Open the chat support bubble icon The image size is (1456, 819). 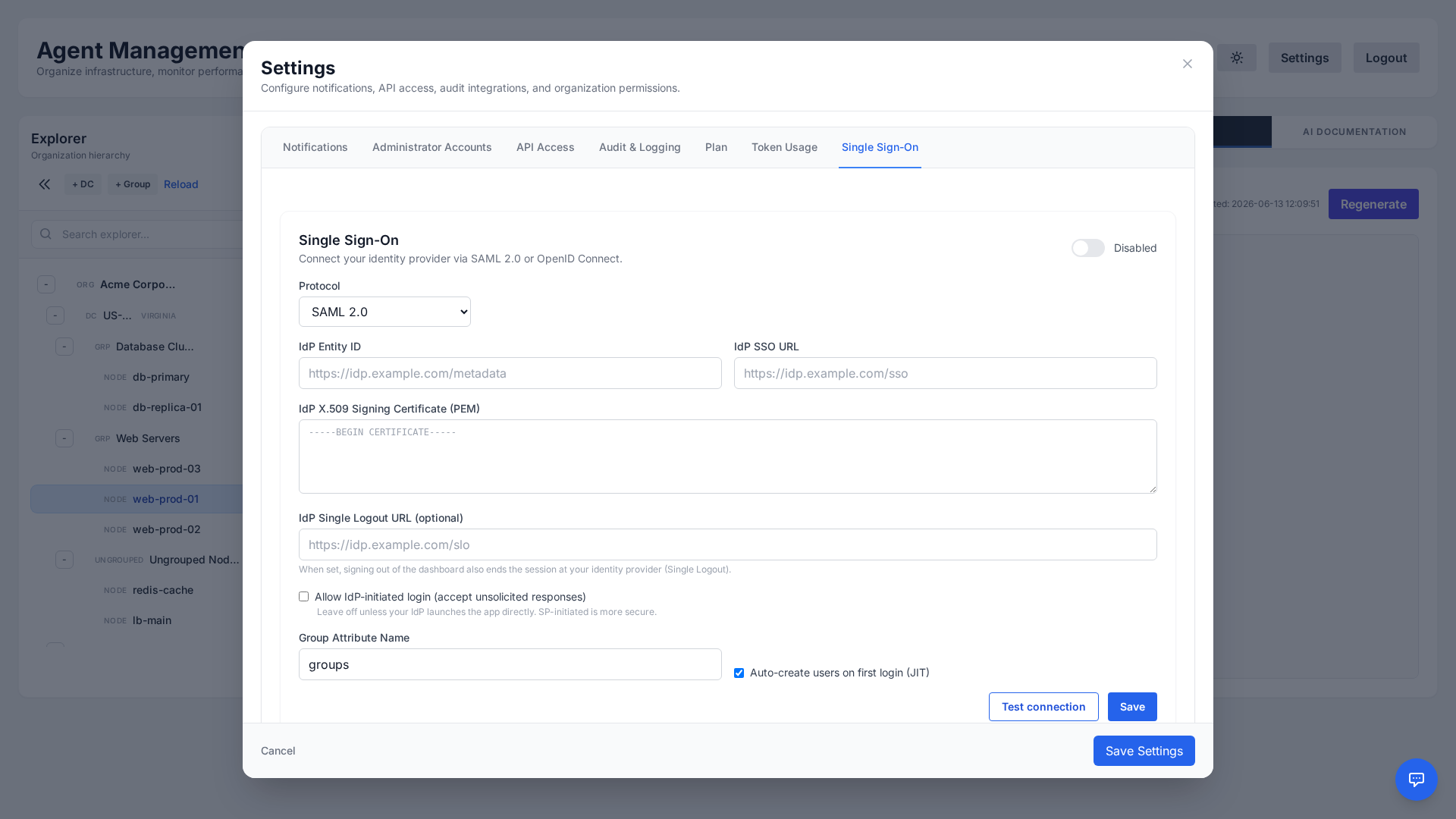point(1417,780)
